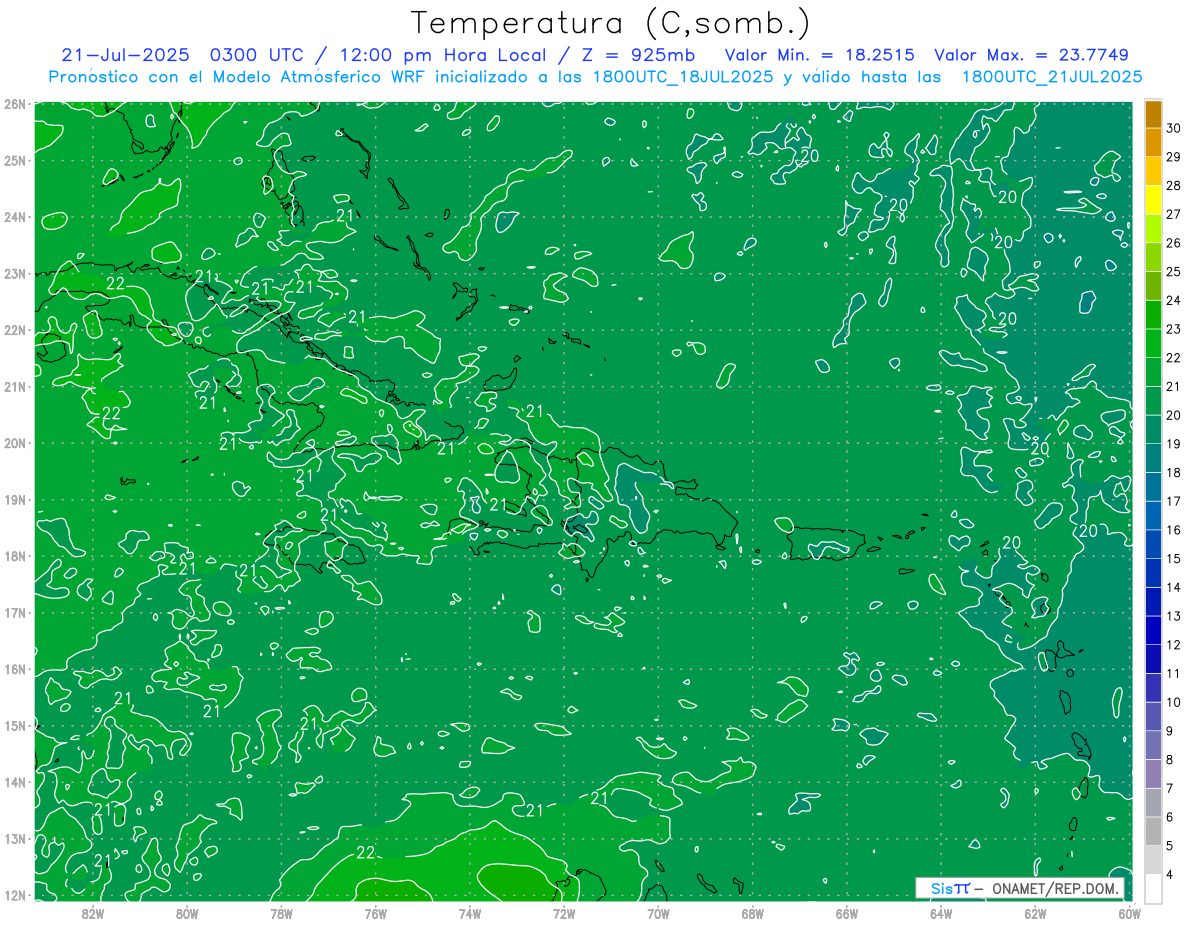The width and height of the screenshot is (1200, 927).
Task: Click the legend band between 20 and 21
Action: (x=1153, y=401)
